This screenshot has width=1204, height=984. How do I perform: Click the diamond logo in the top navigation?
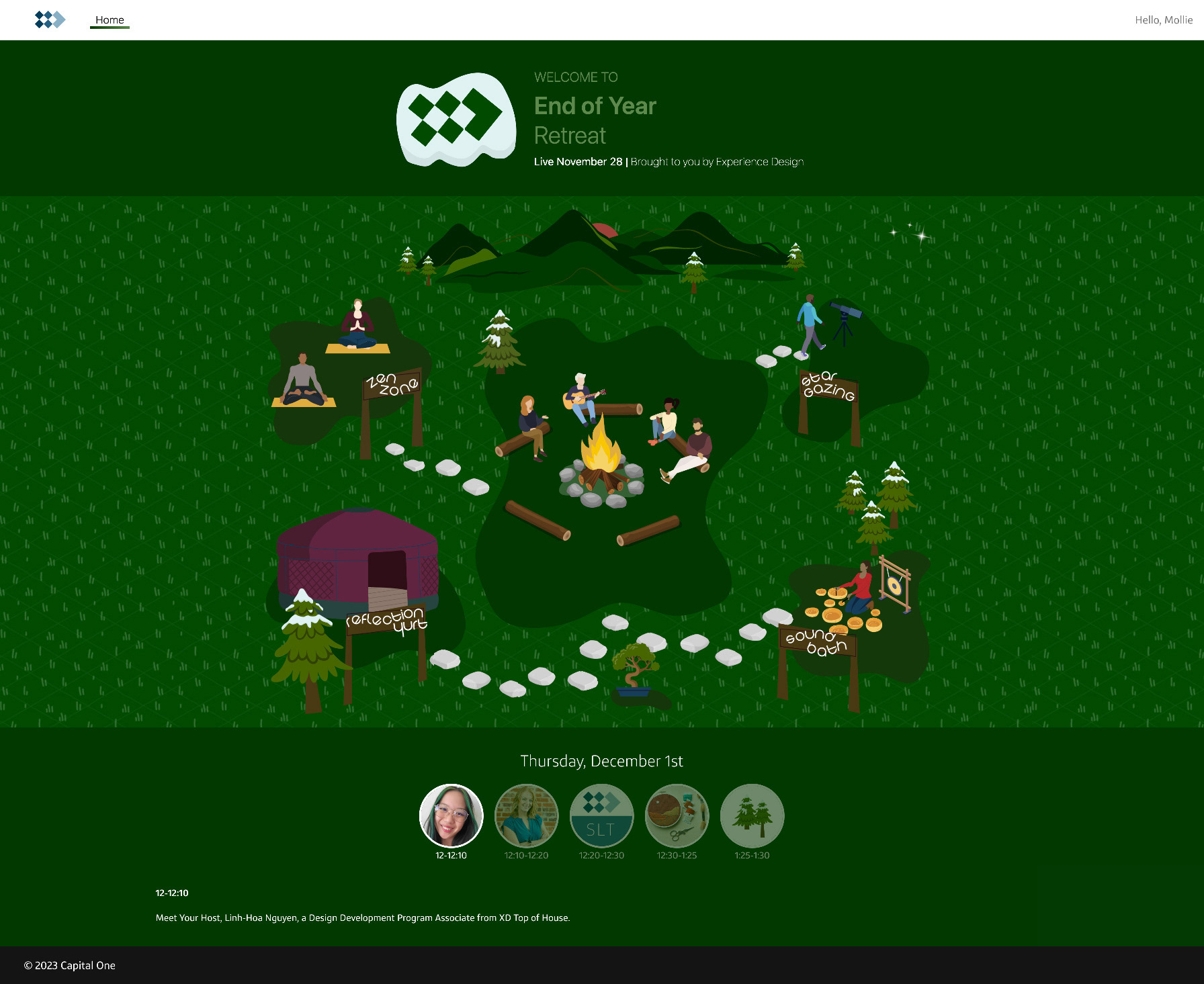pyautogui.click(x=50, y=19)
